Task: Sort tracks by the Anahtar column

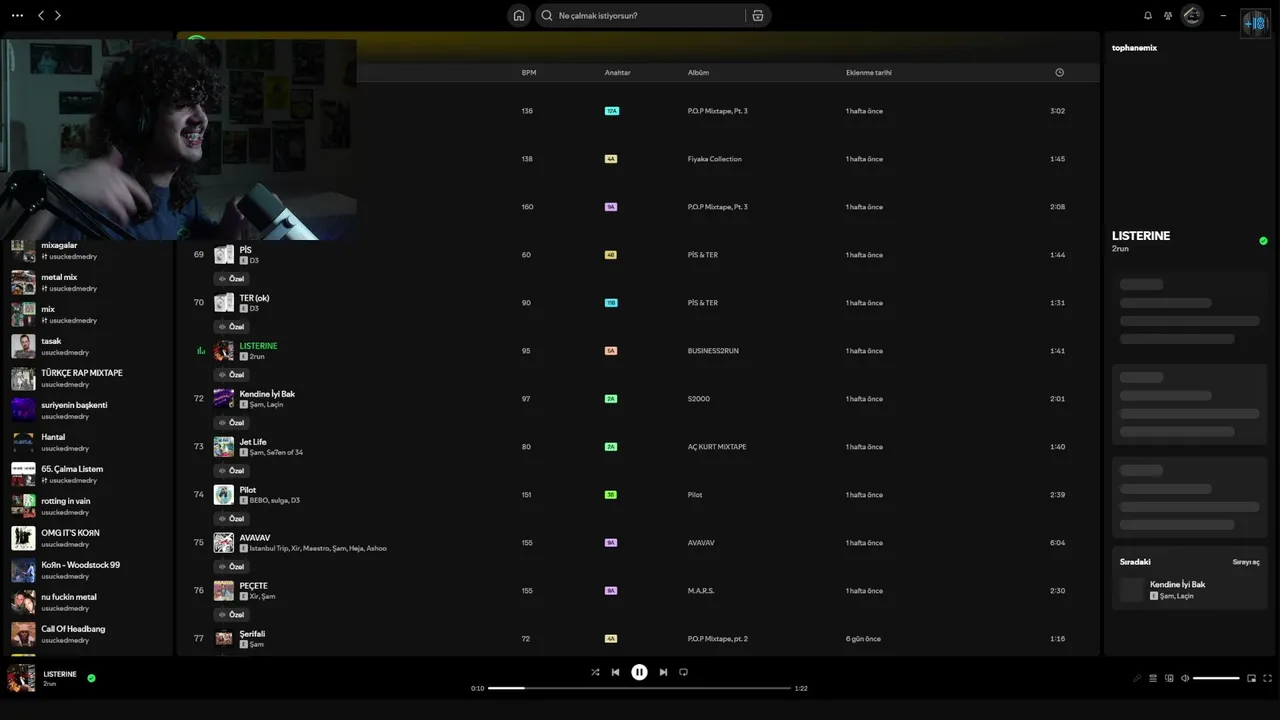Action: [x=617, y=73]
